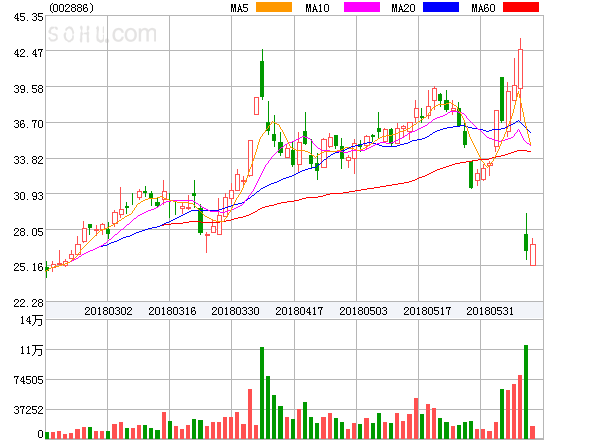Select the 20180316 date marker
This screenshot has height=440, width=600.
coord(172,311)
